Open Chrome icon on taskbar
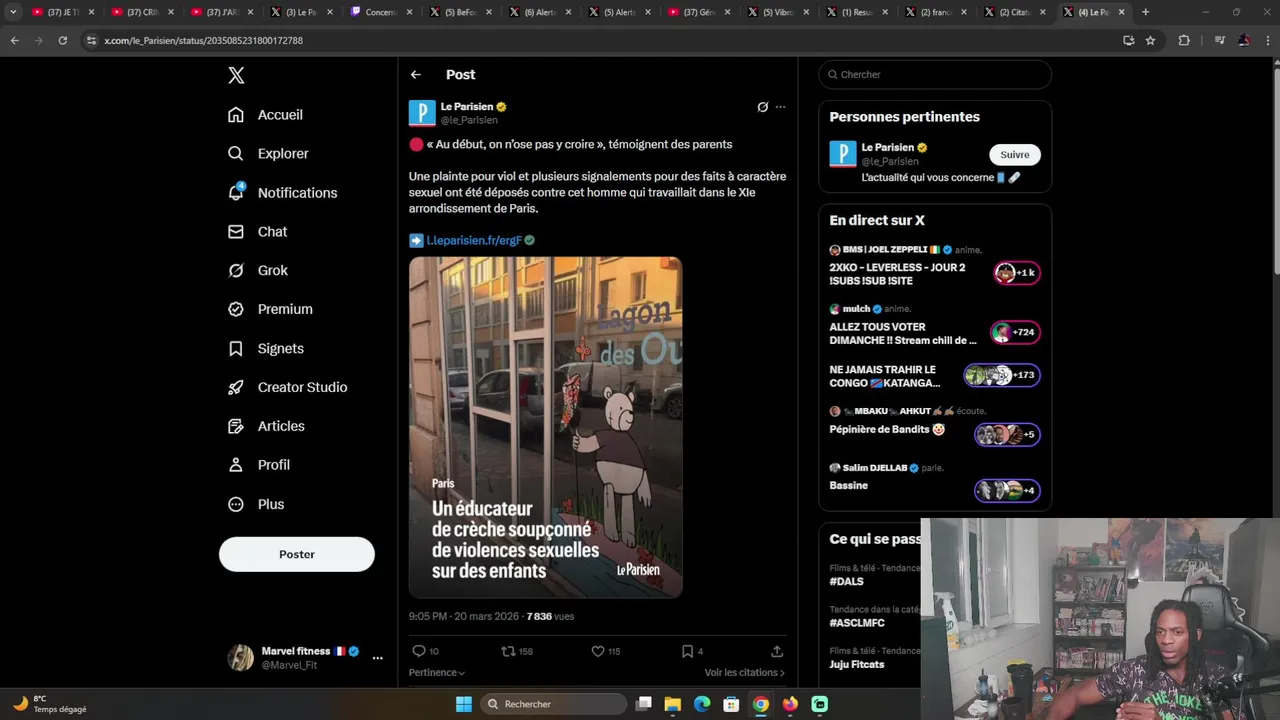Screen dimensions: 1280x720 (x=761, y=704)
